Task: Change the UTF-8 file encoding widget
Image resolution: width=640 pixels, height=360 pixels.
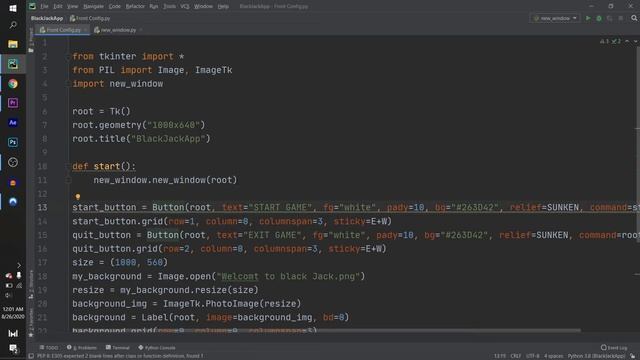Action: click(x=533, y=356)
